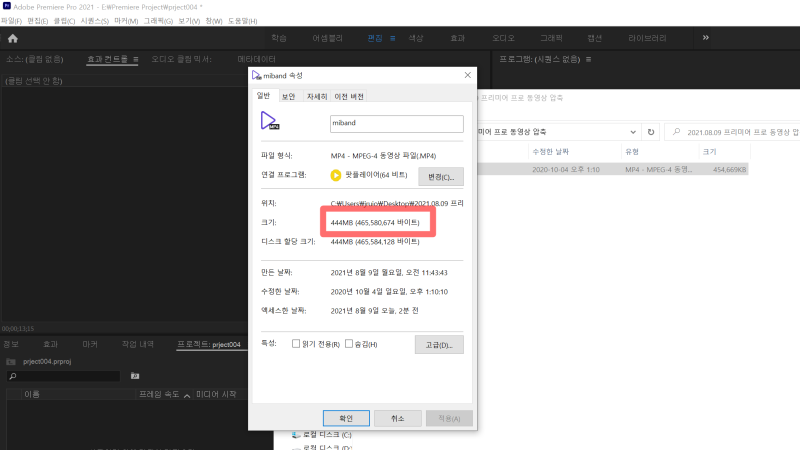
Task: Open the 마커(M) menu
Action: click(126, 21)
